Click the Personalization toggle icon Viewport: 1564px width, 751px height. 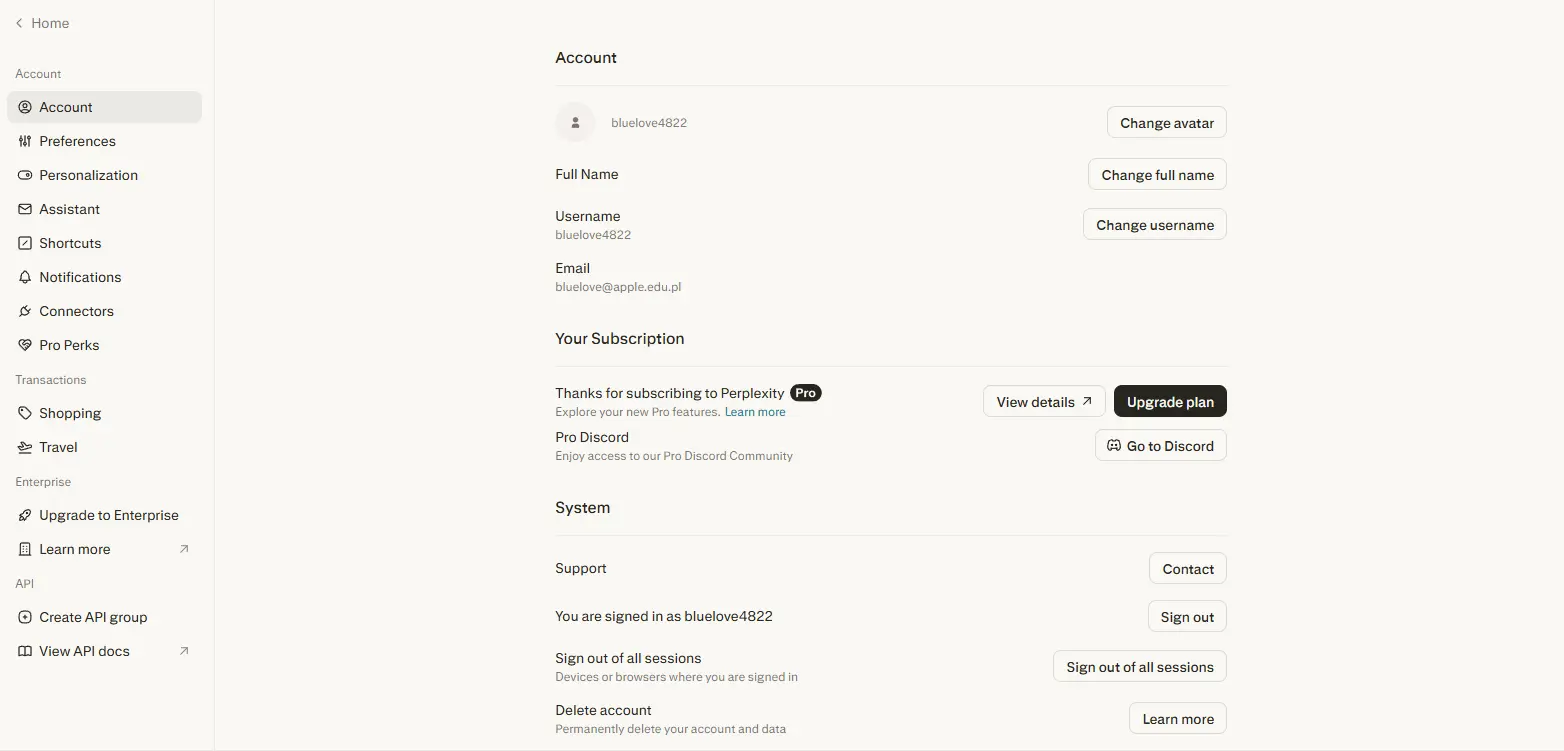pos(25,175)
